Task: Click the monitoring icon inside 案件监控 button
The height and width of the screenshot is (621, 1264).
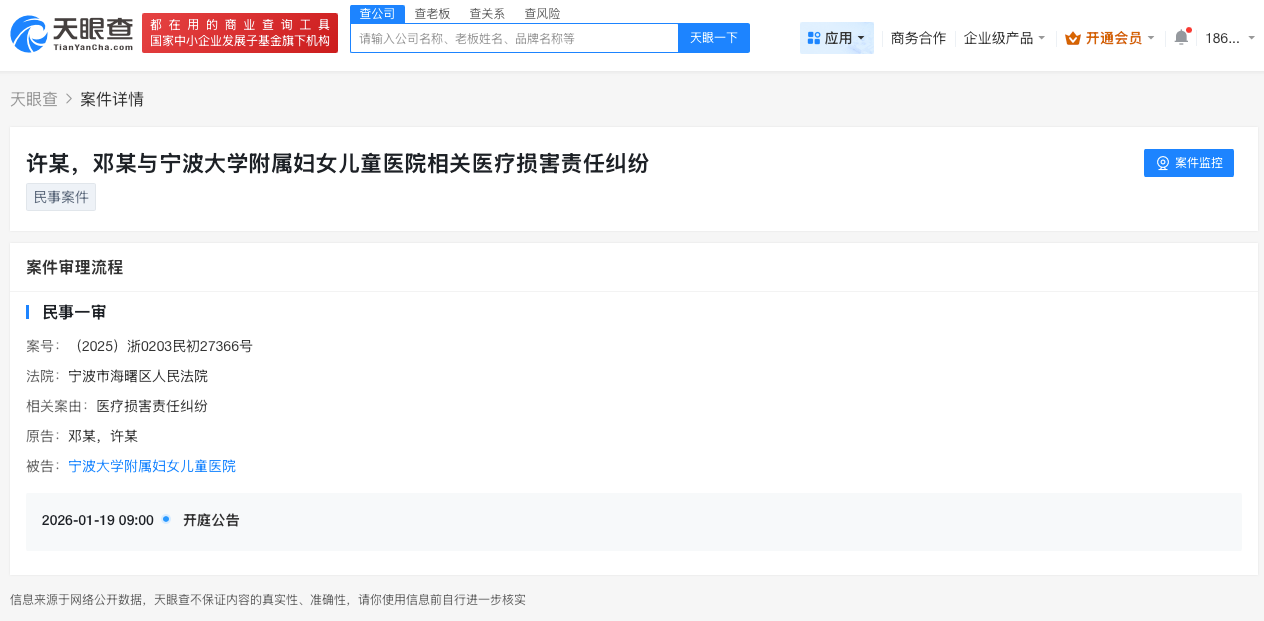Action: point(1161,163)
